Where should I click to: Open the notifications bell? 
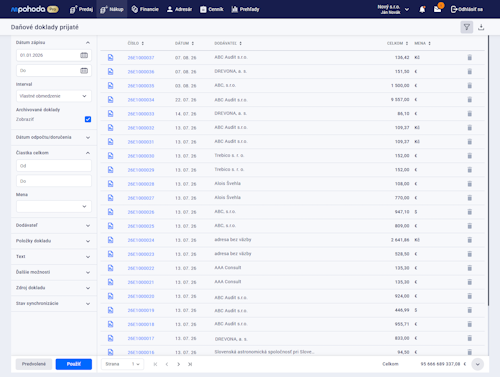point(422,9)
